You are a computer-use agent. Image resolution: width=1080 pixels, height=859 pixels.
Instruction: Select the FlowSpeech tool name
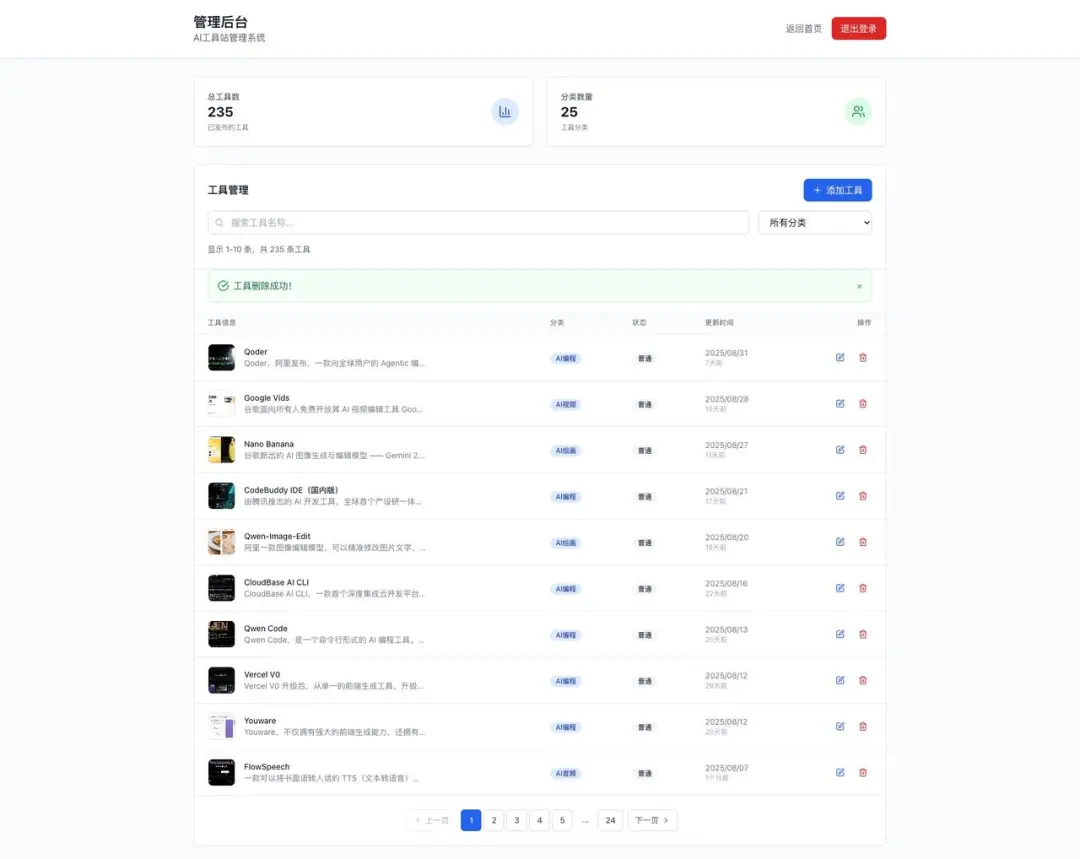(x=267, y=767)
